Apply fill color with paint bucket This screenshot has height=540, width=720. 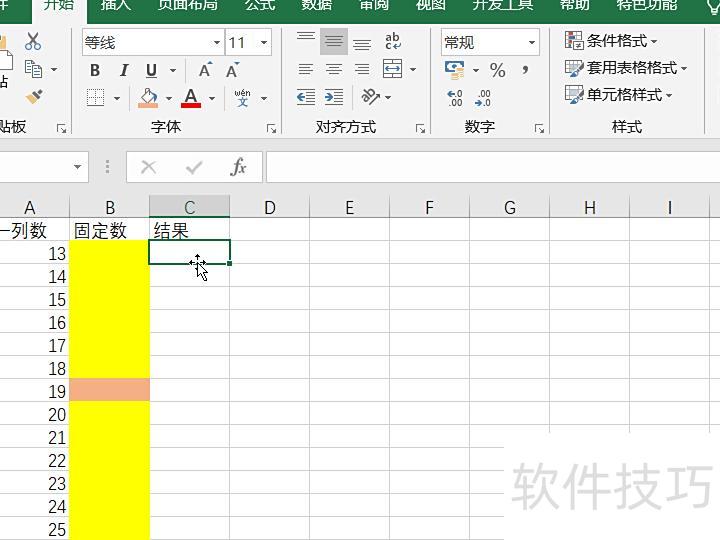point(148,98)
